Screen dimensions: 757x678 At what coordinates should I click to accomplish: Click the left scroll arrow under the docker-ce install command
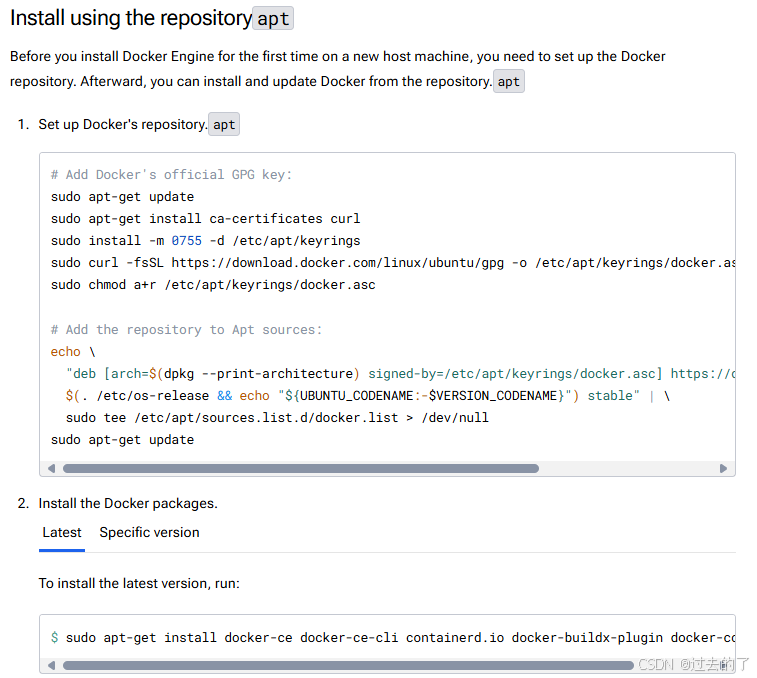click(x=52, y=665)
